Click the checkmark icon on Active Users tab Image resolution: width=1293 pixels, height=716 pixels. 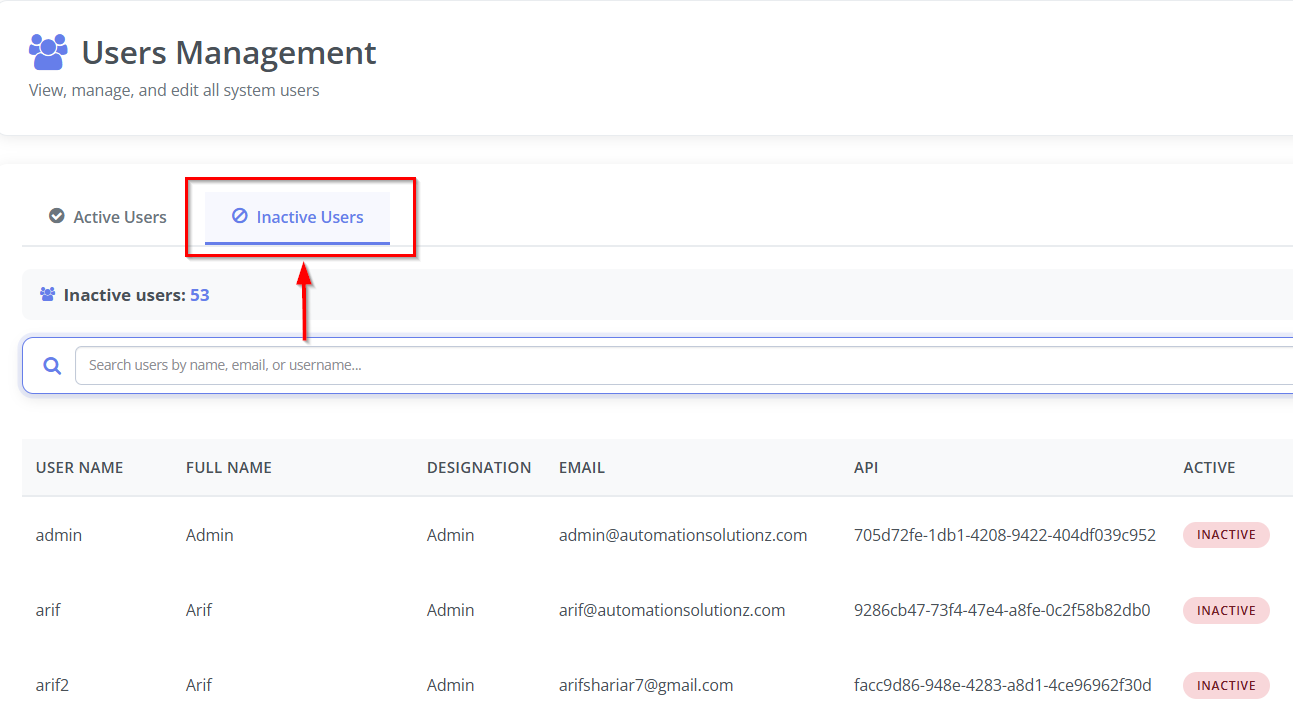[x=57, y=216]
